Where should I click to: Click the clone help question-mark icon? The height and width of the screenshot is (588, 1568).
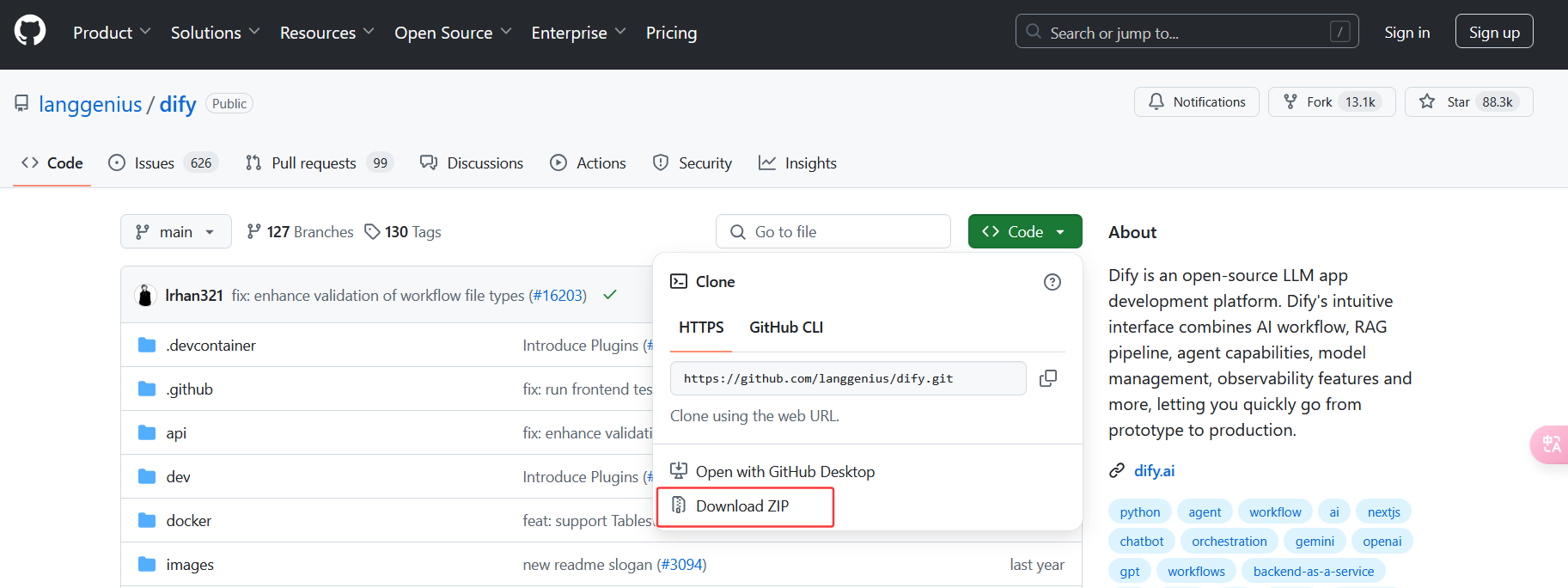click(x=1052, y=282)
